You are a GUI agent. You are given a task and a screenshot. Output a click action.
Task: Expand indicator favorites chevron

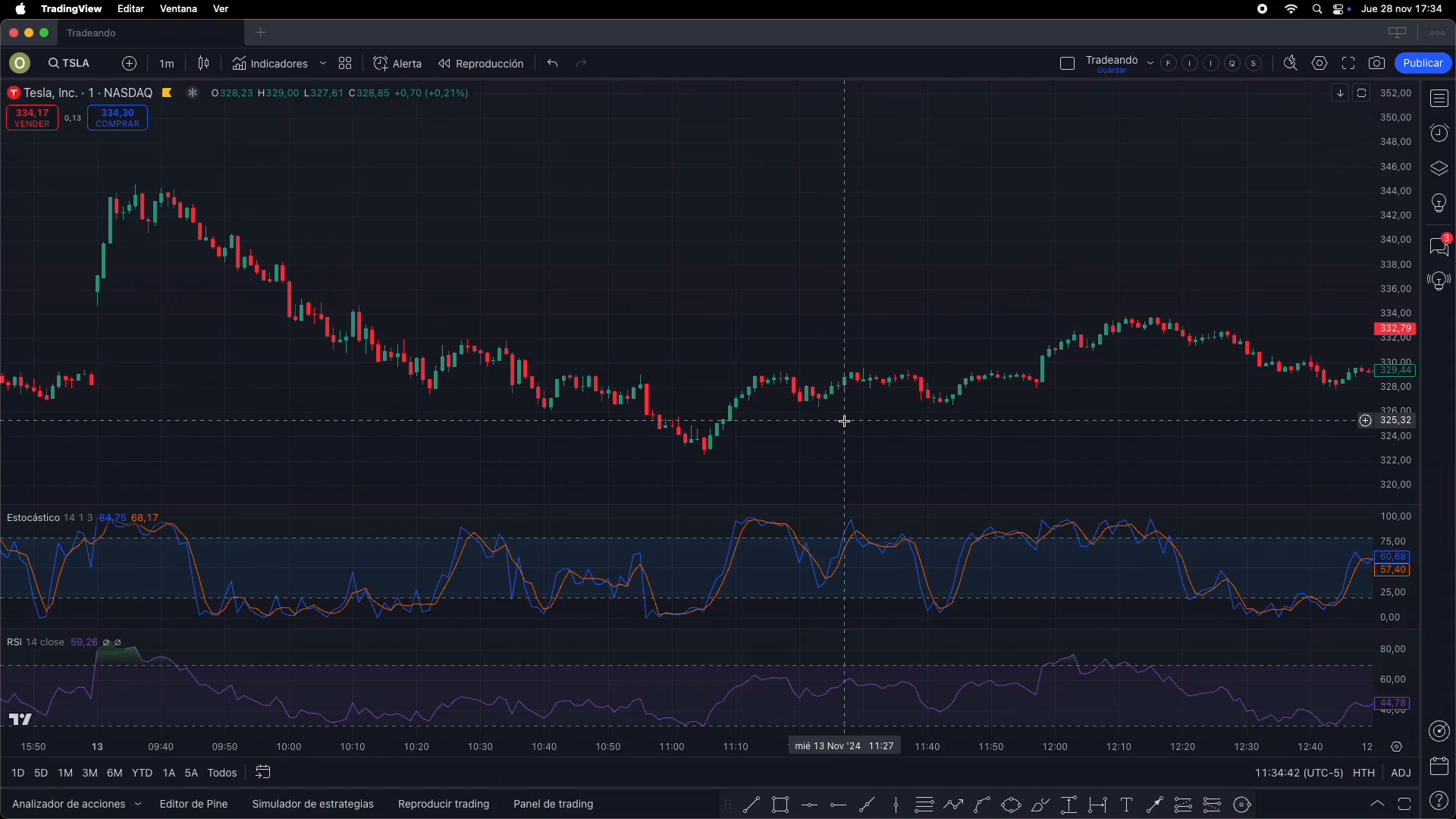coord(323,64)
